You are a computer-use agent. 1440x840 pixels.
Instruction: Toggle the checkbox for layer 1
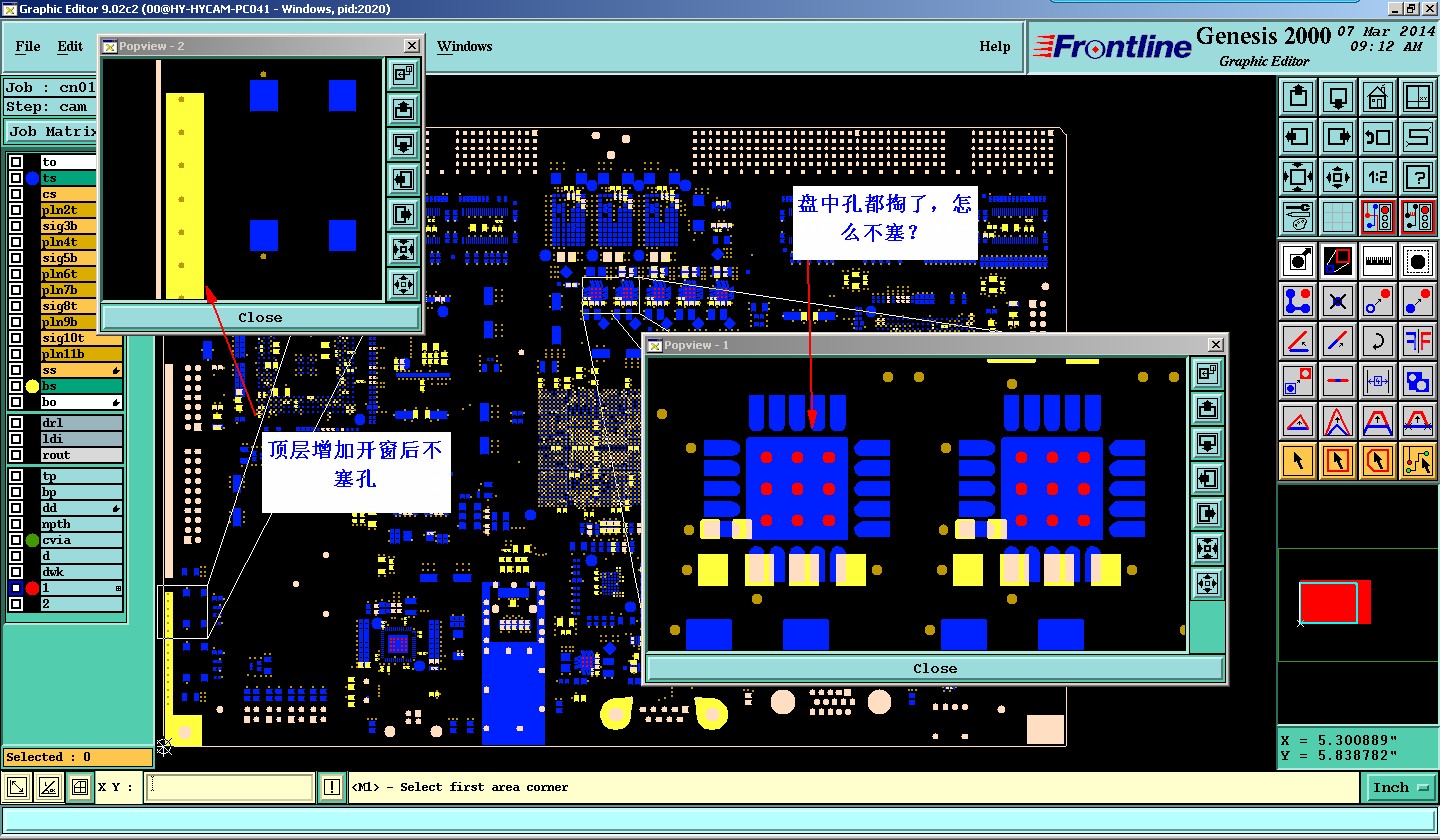coord(16,588)
